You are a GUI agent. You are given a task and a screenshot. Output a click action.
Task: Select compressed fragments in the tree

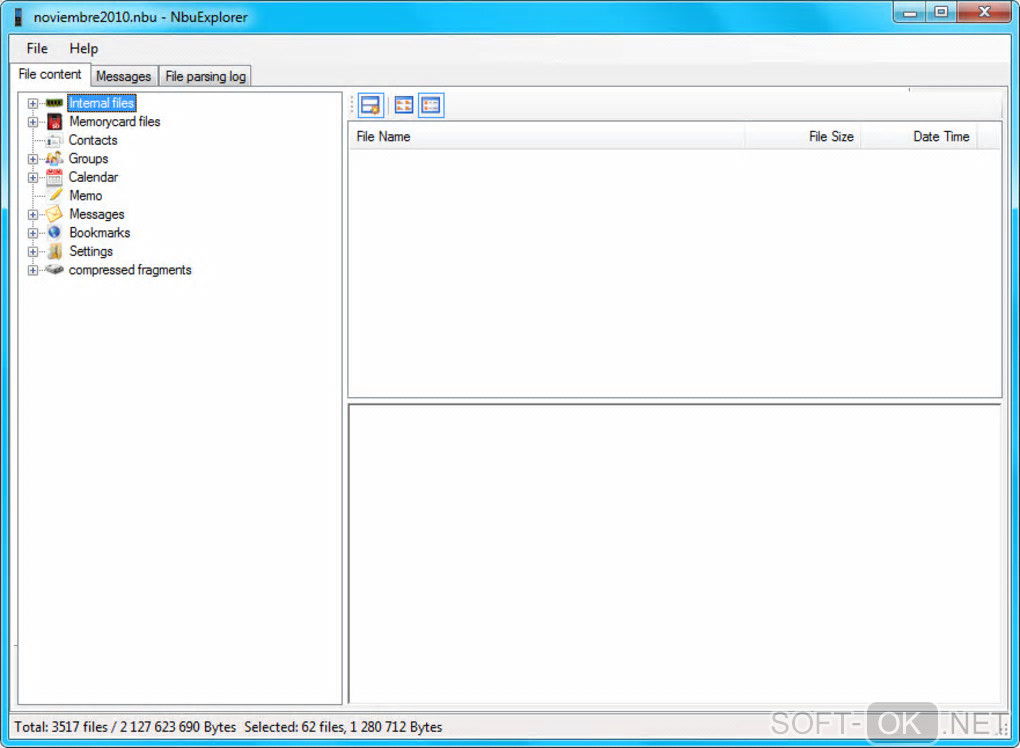pos(130,269)
